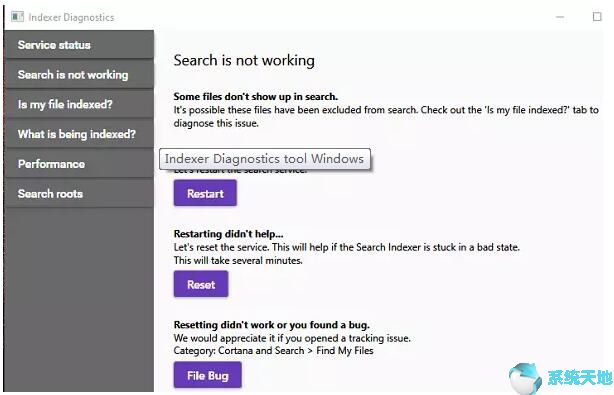The height and width of the screenshot is (395, 614).
Task: Open the Service status tab
Action: click(x=79, y=45)
